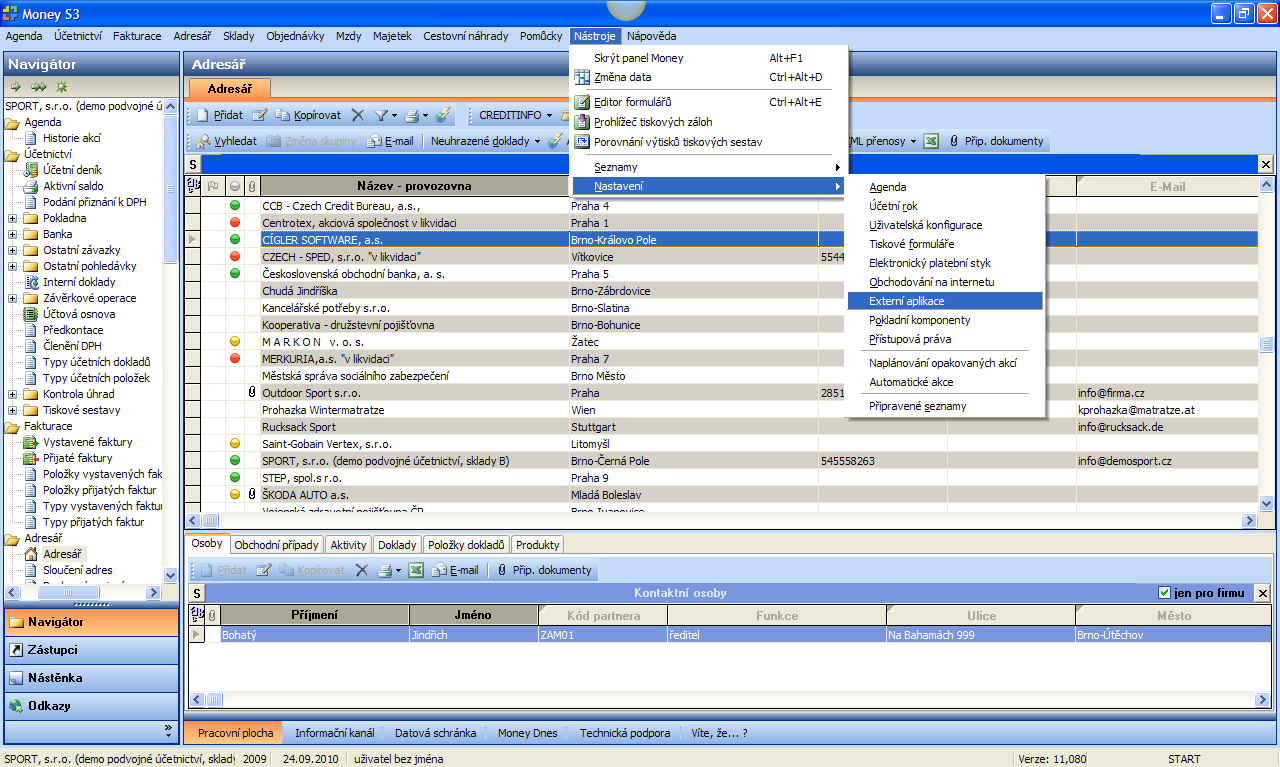The height and width of the screenshot is (767, 1280).
Task: Click the printer icon in Osoby toolbar
Action: coord(385,570)
